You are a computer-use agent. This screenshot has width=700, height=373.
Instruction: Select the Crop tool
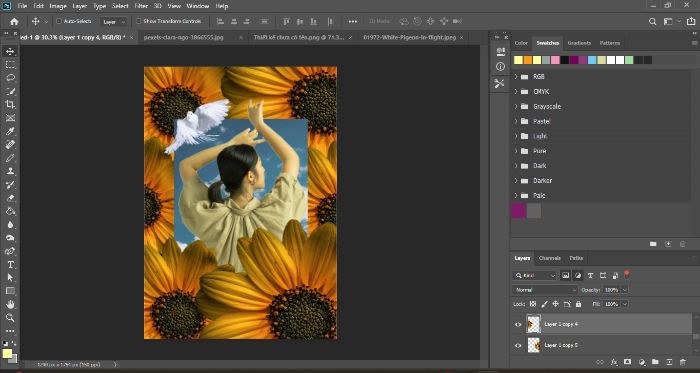[10, 105]
